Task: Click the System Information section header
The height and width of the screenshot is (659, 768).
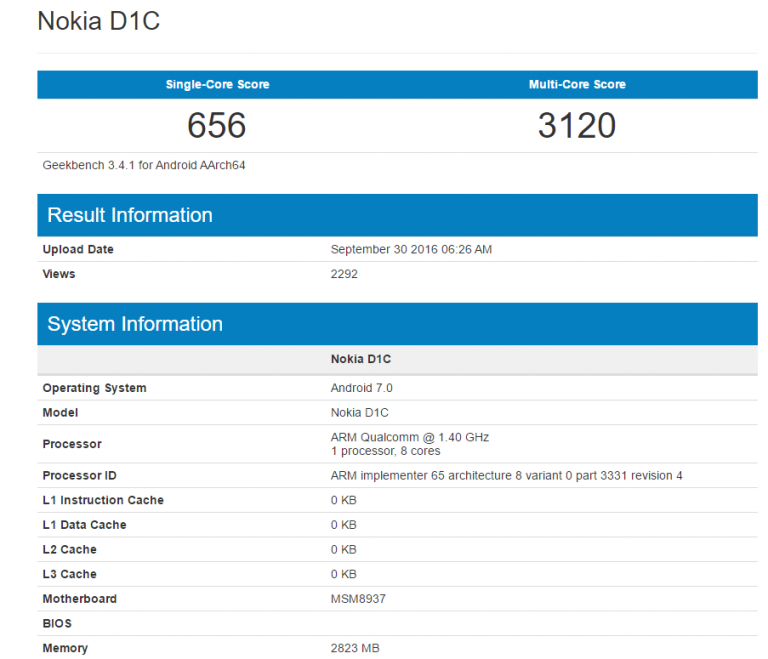Action: [x=135, y=324]
